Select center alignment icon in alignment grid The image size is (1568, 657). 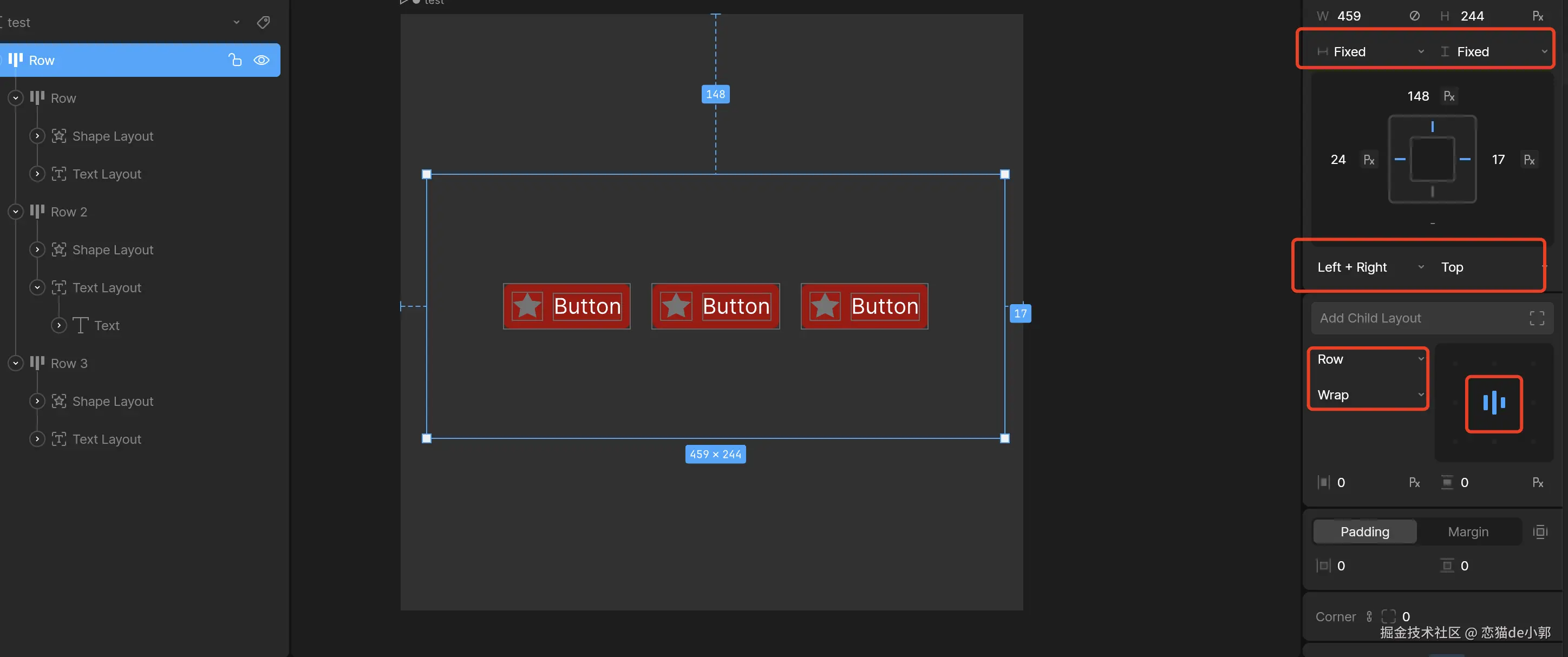pos(1494,403)
